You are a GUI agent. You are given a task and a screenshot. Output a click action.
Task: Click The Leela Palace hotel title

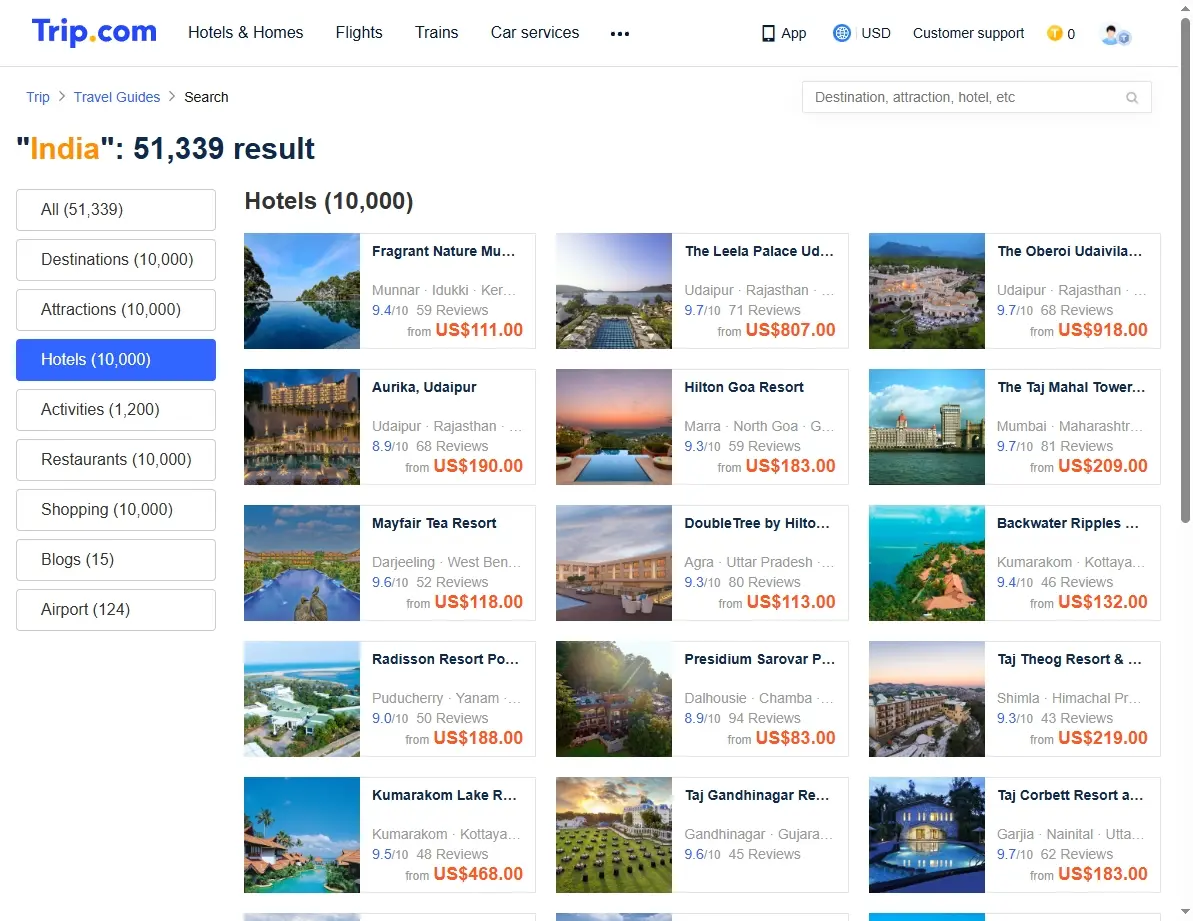coord(759,251)
